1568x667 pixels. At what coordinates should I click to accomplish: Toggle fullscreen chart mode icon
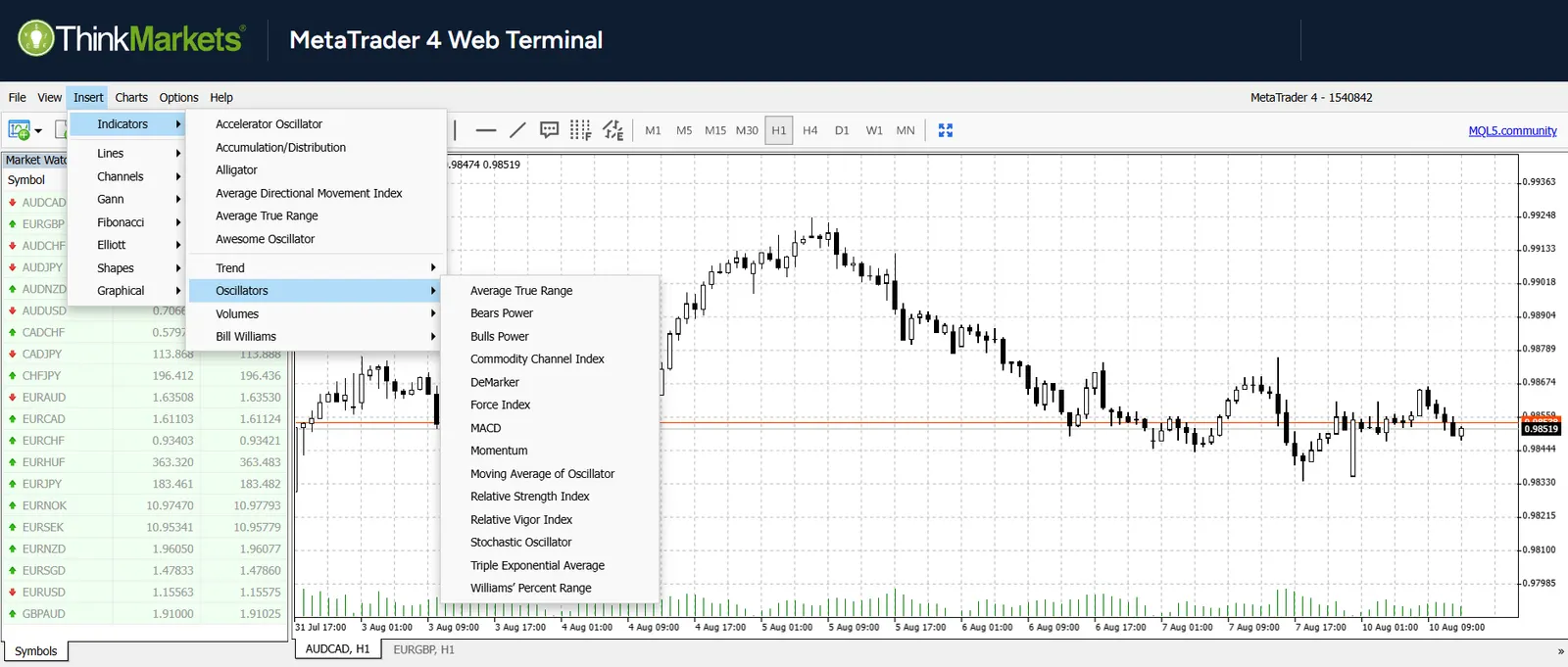coord(946,130)
